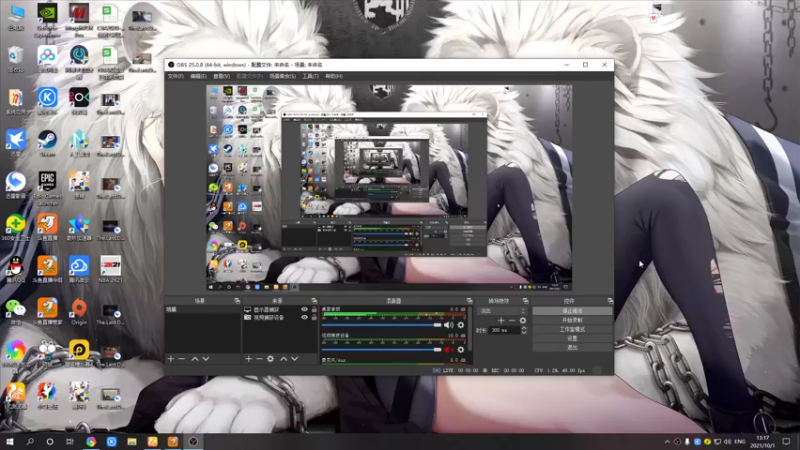Undock the Audio Mixer panel via float icon
This screenshot has width=800, height=450.
pos(469,301)
